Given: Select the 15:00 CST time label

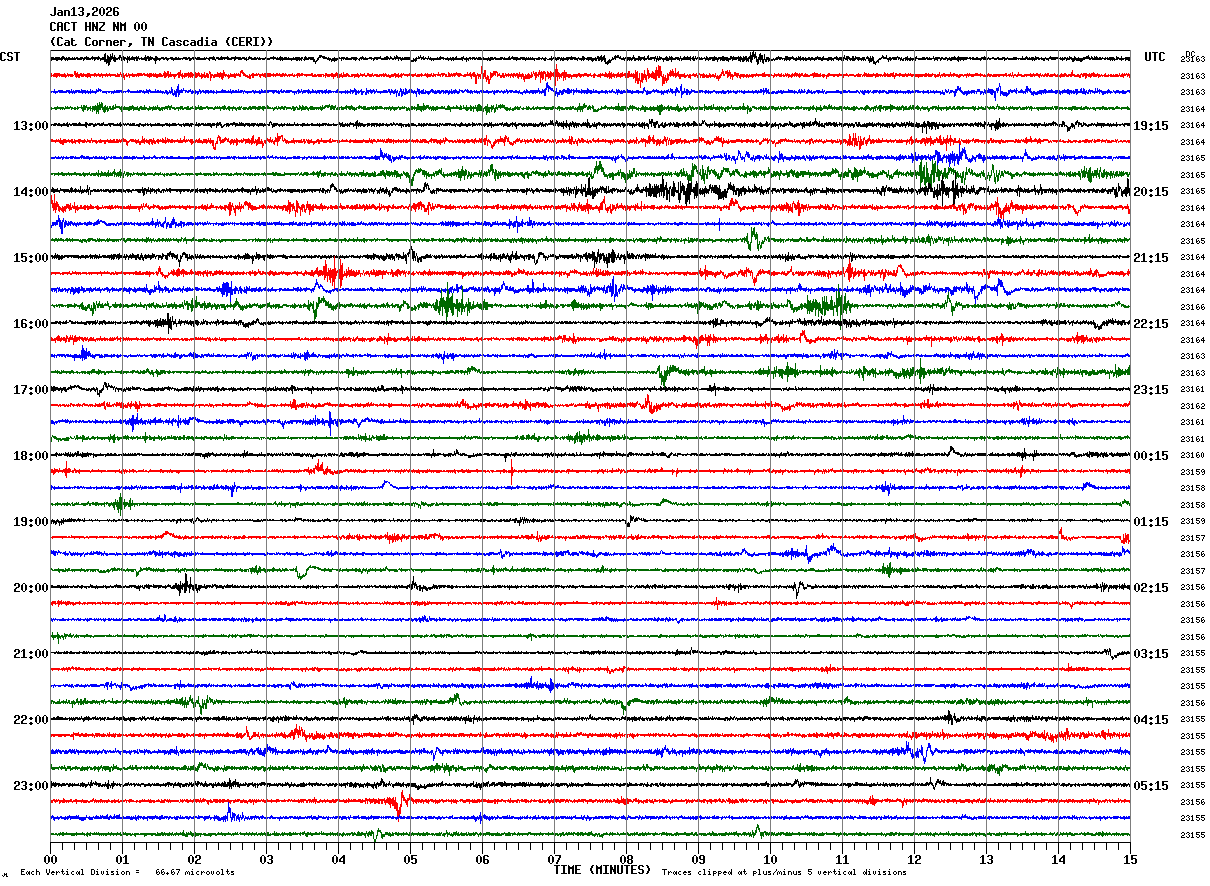Looking at the screenshot, I should [31, 258].
